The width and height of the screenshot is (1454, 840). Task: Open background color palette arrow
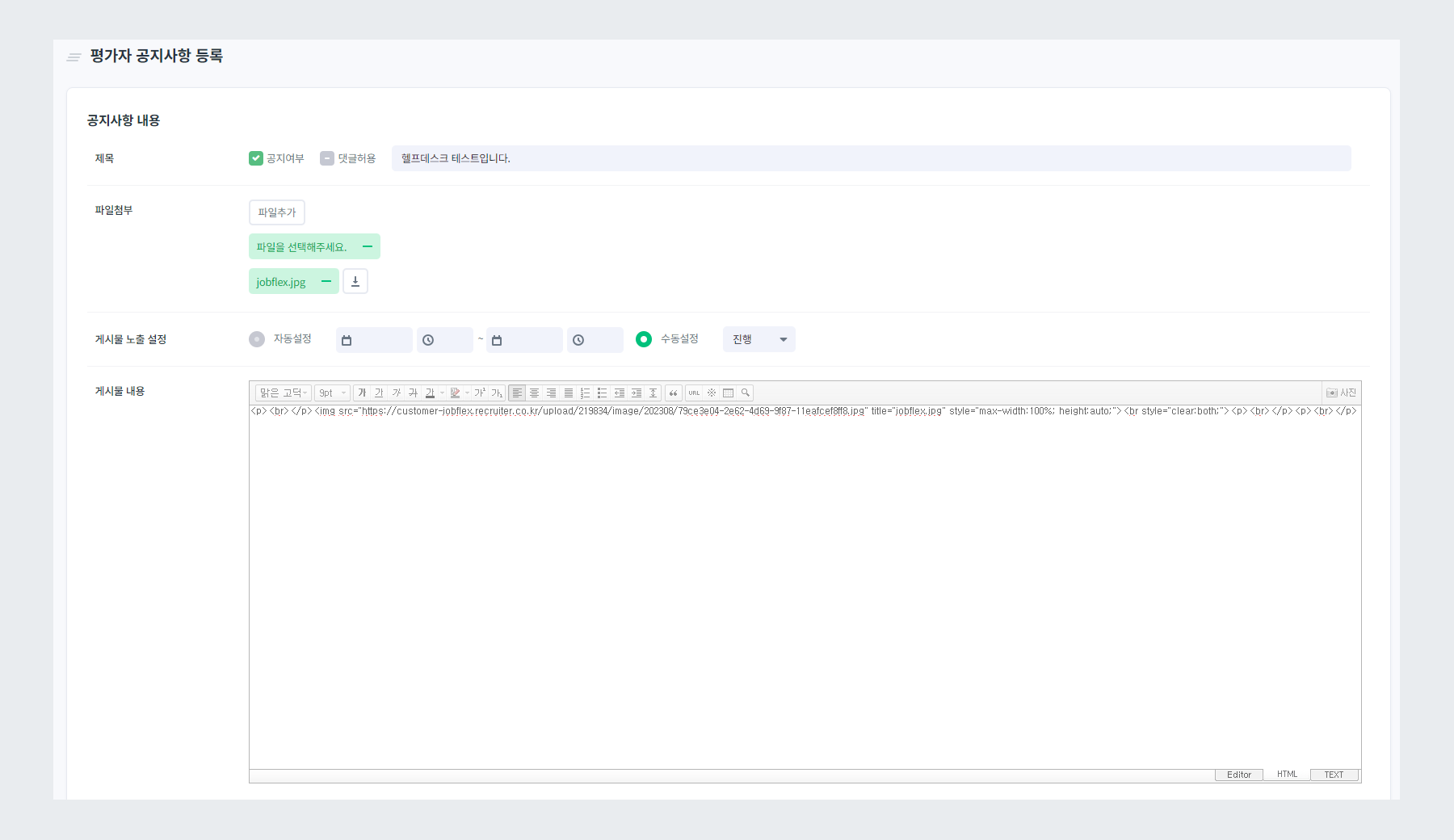(x=467, y=393)
